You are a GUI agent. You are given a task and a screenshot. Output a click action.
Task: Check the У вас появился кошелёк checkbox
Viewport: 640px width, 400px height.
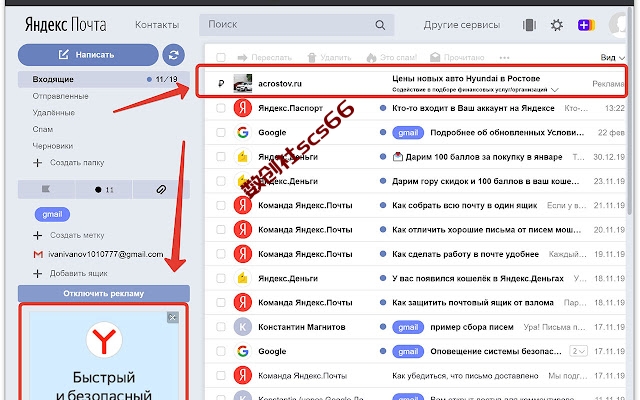click(x=221, y=278)
